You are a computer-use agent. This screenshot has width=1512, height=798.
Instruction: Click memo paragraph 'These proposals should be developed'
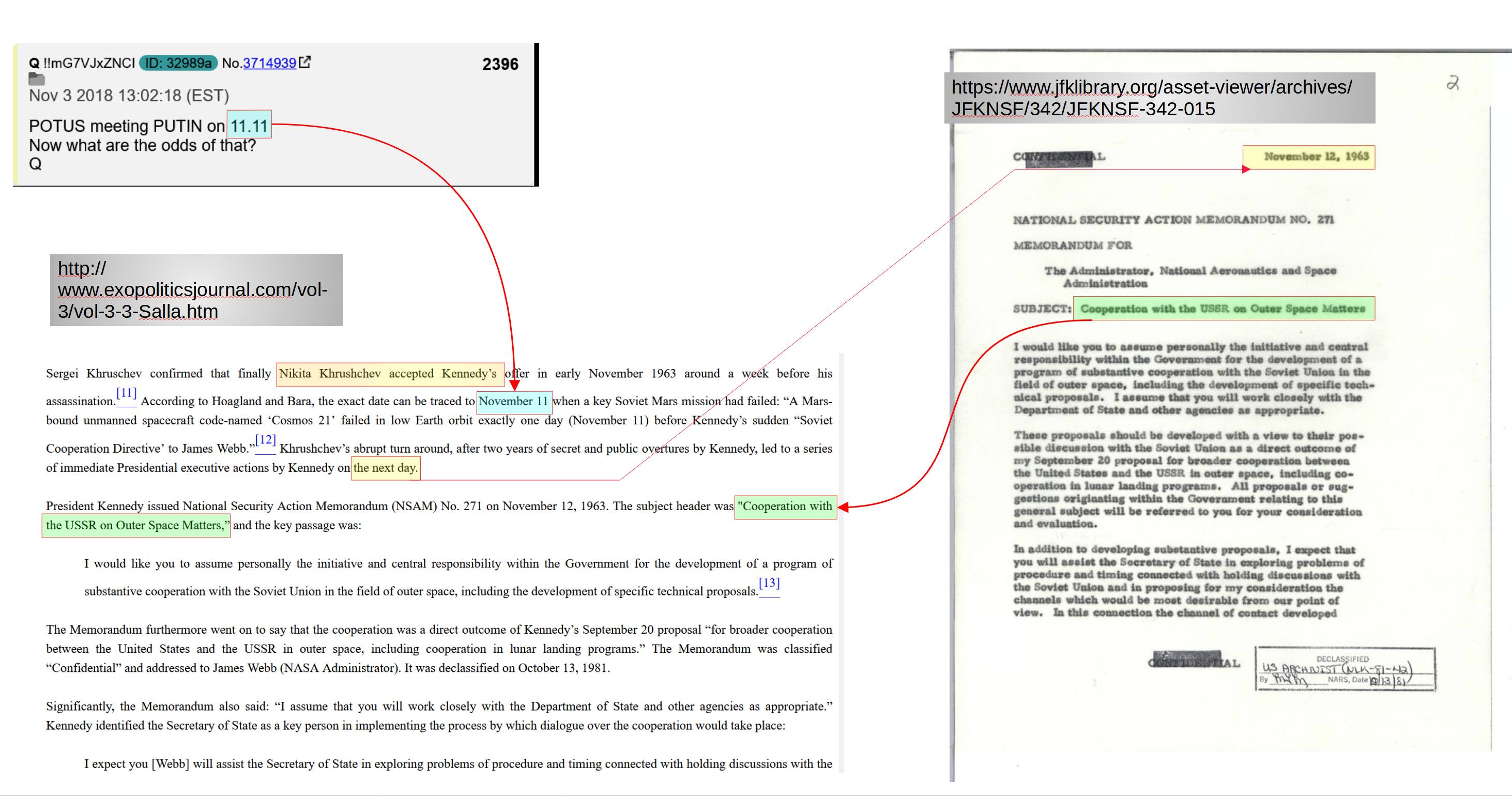(x=1188, y=480)
